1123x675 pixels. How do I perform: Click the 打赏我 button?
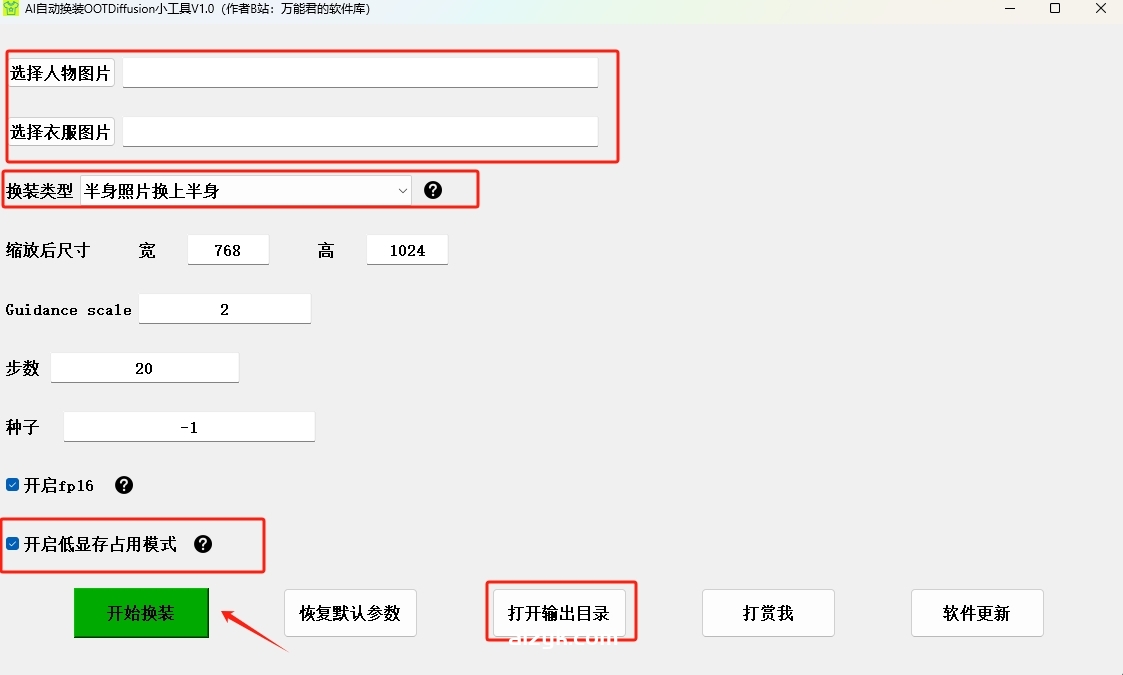768,613
